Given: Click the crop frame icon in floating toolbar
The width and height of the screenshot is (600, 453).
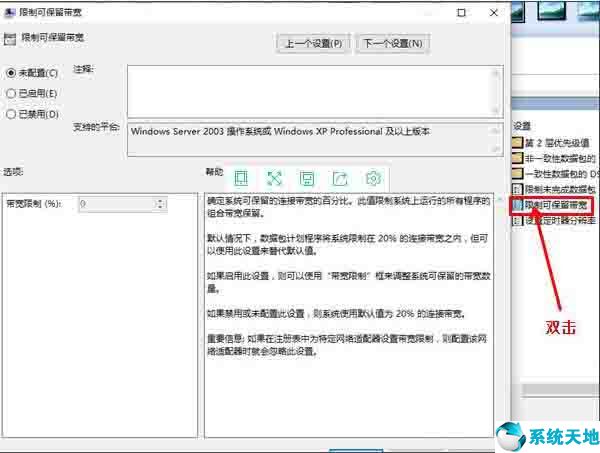Looking at the screenshot, I should [x=241, y=178].
